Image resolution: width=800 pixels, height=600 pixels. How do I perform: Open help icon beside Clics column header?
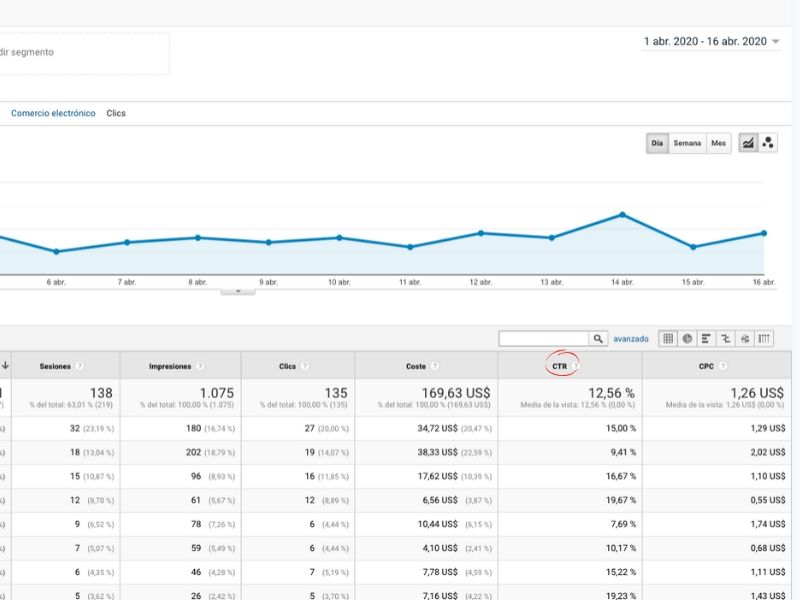[x=305, y=366]
